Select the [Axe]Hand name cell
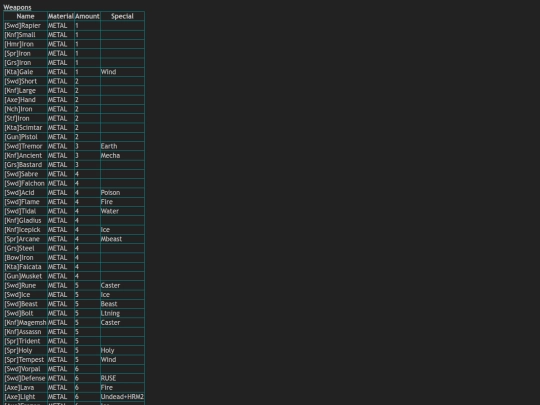 (x=25, y=100)
